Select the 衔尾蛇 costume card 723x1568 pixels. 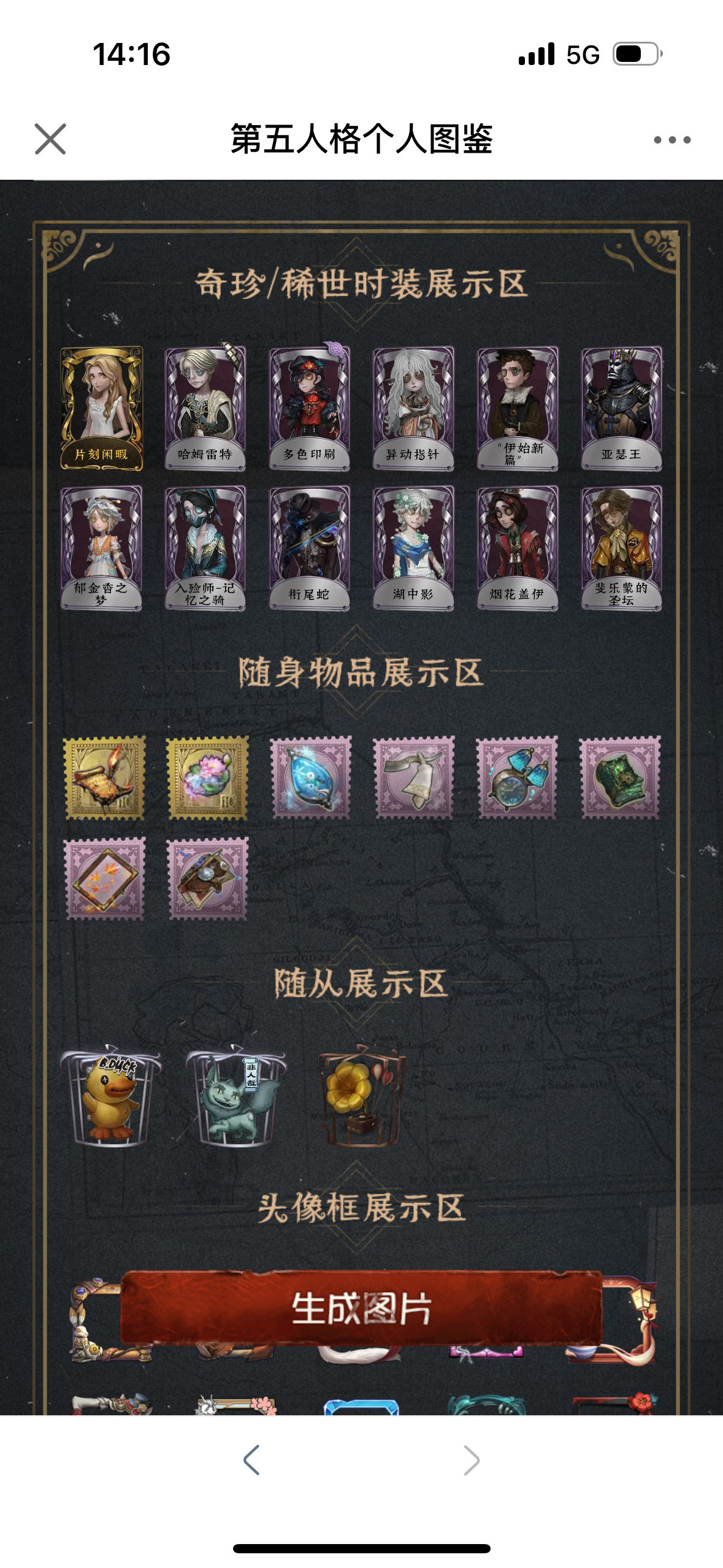pos(310,548)
